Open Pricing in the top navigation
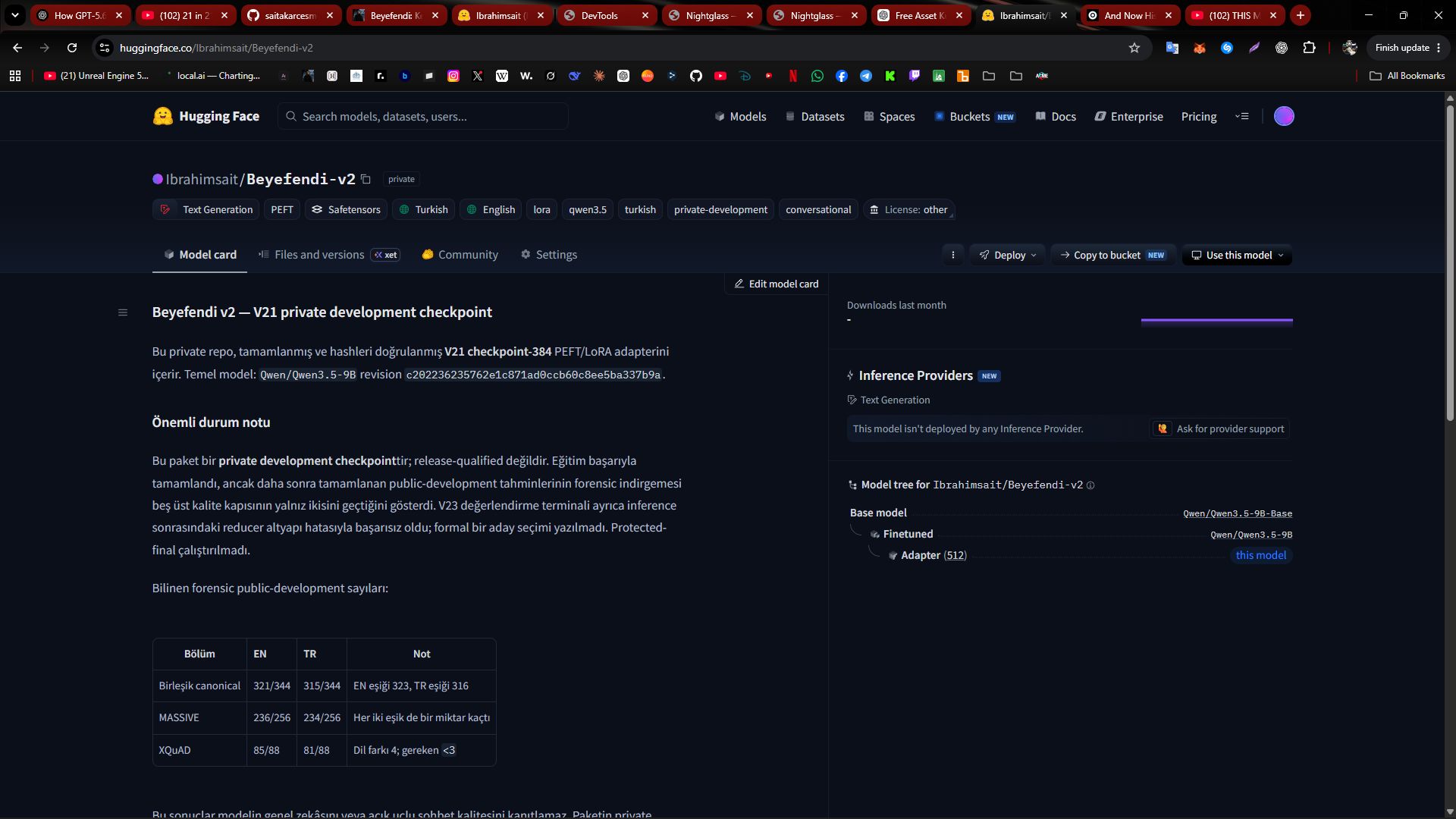 pos(1199,117)
